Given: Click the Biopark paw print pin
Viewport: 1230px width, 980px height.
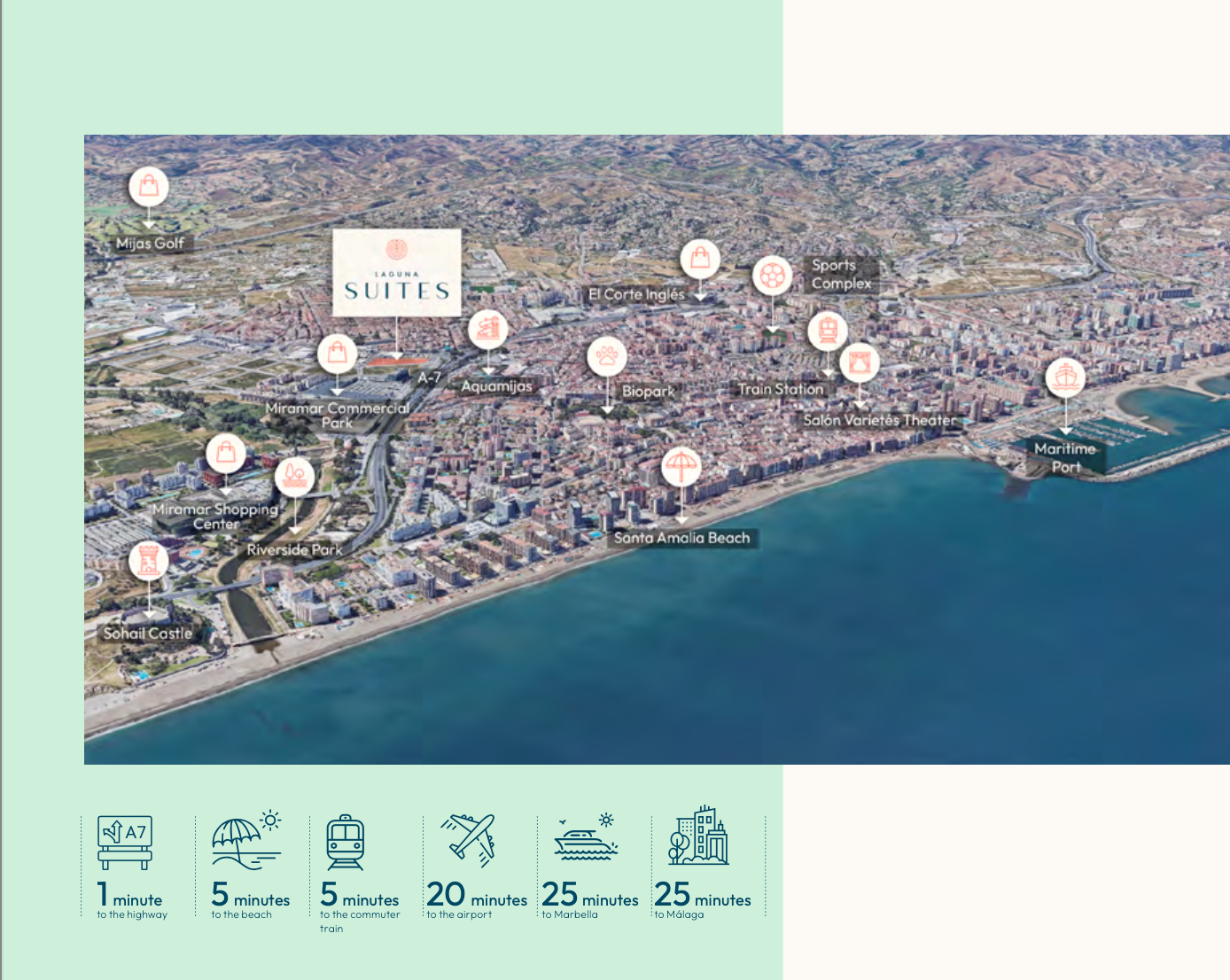Looking at the screenshot, I should coord(607,356).
